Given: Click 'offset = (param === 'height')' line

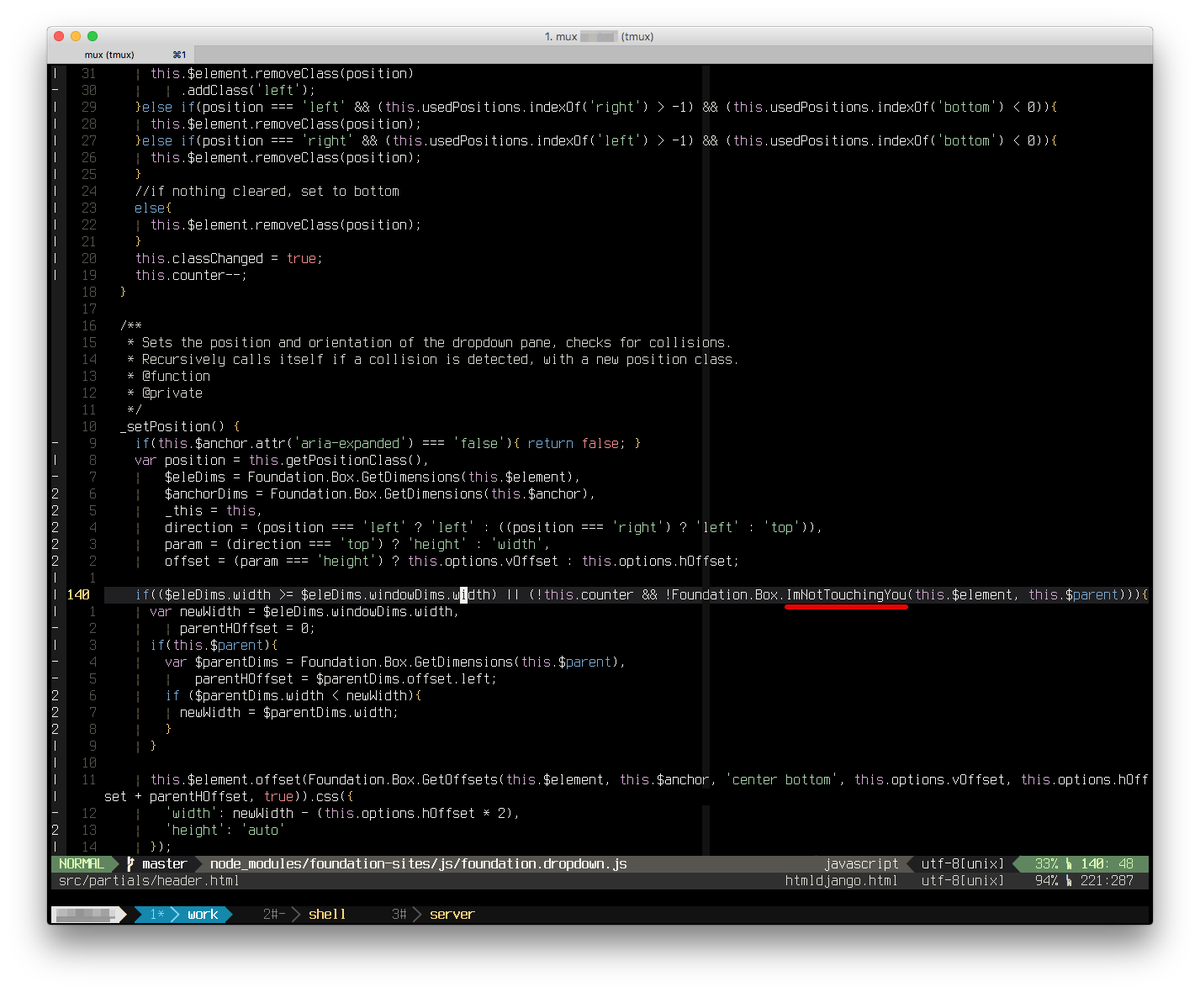Looking at the screenshot, I should pyautogui.click(x=452, y=561).
